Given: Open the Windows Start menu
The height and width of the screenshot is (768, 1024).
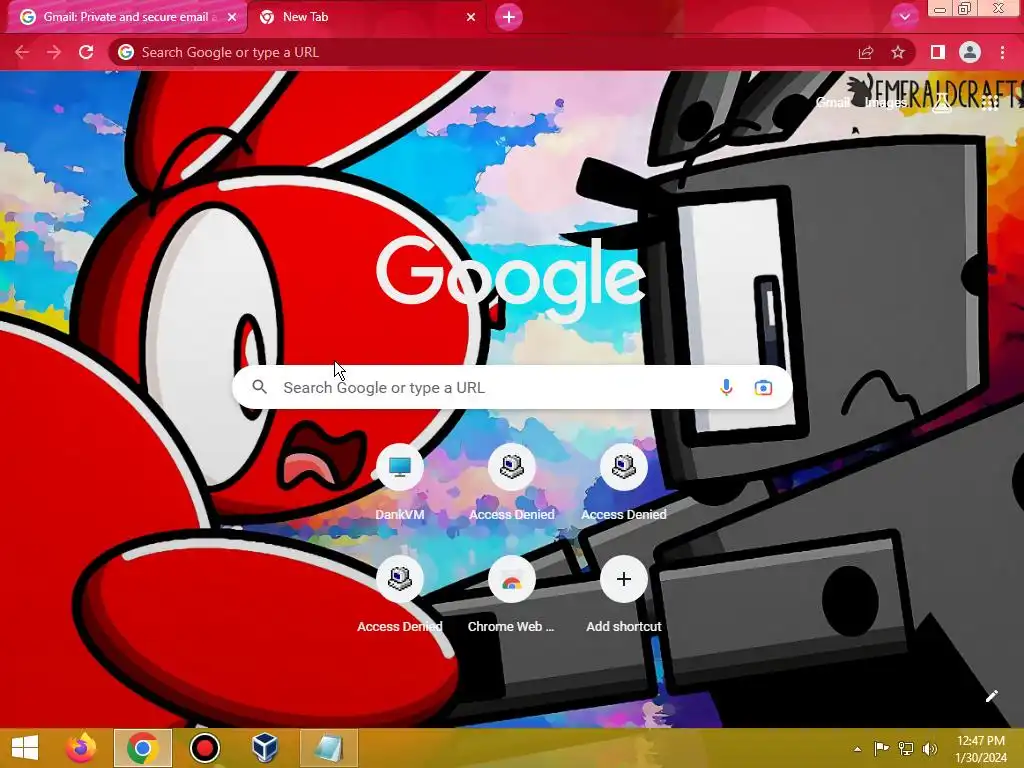Looking at the screenshot, I should (x=25, y=748).
